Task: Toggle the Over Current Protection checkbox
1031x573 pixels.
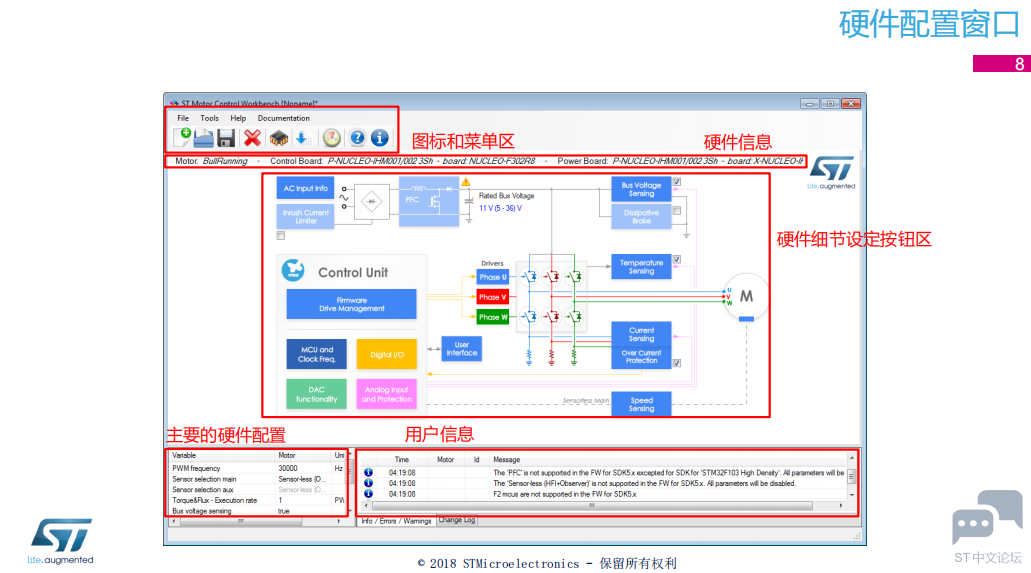Action: [677, 363]
